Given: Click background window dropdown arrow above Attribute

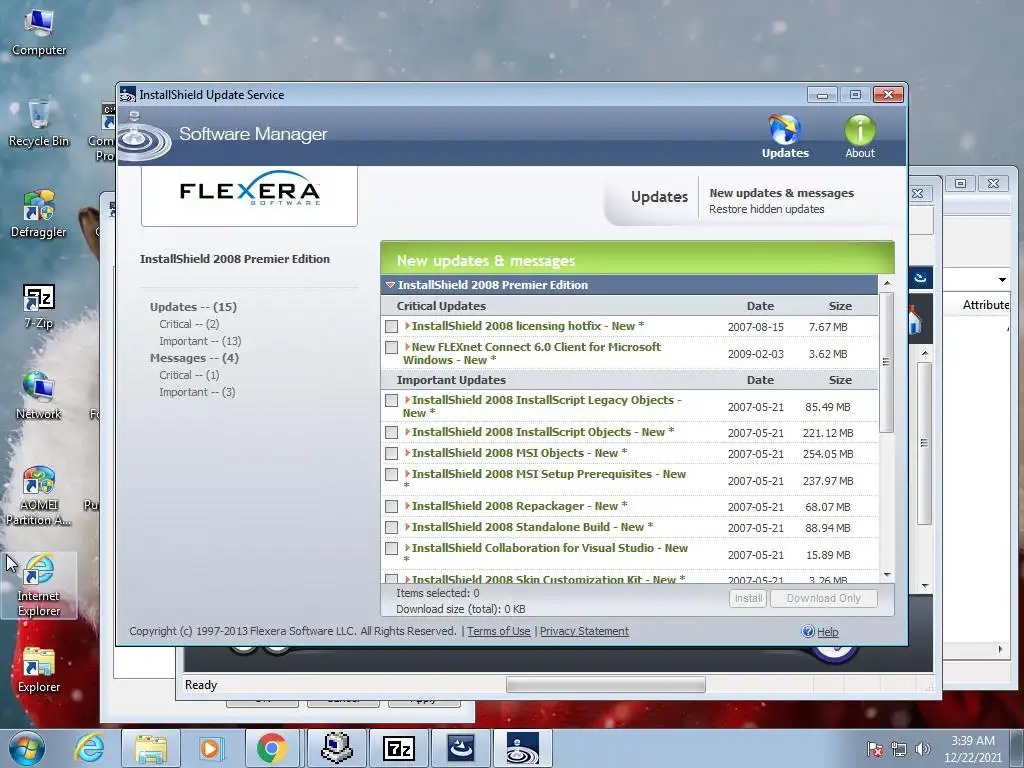Looking at the screenshot, I should coord(1002,280).
